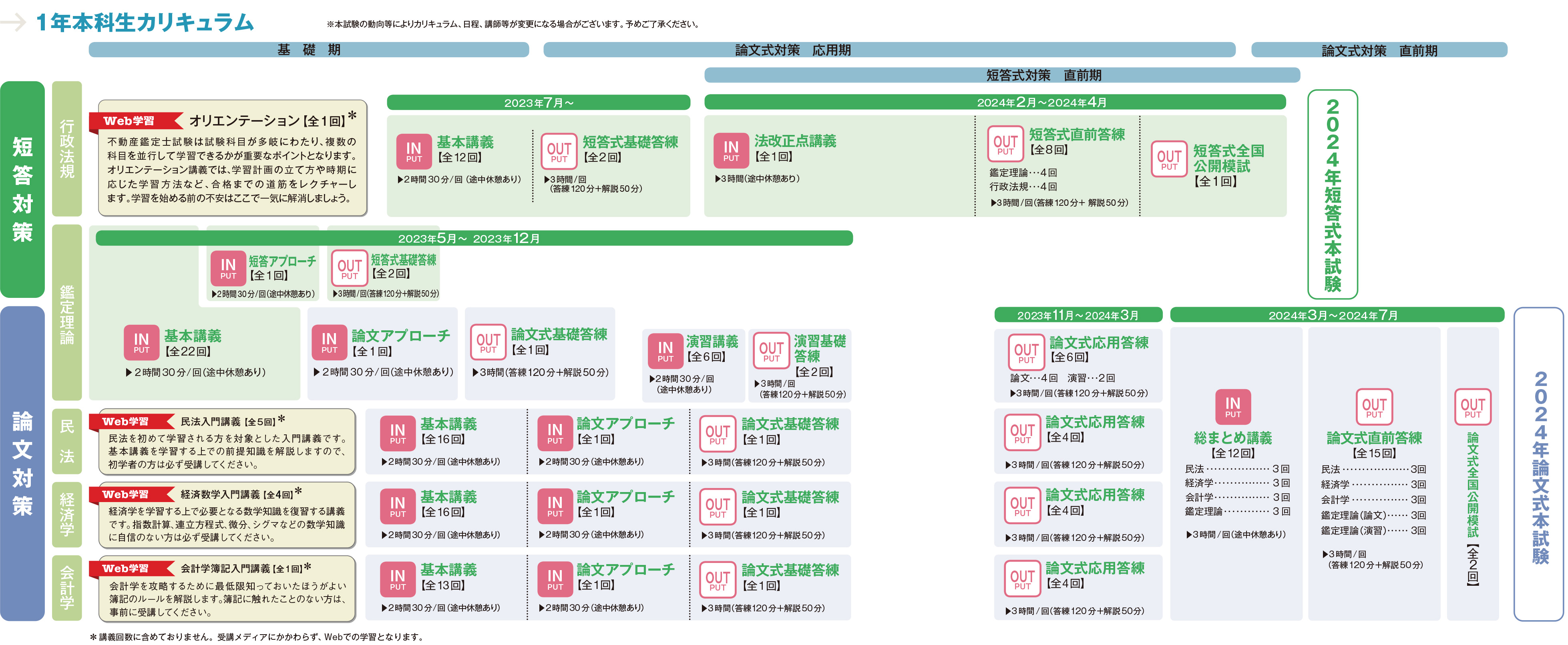Click the 基礎期 header bar
The width and height of the screenshot is (1568, 645).
[x=309, y=50]
